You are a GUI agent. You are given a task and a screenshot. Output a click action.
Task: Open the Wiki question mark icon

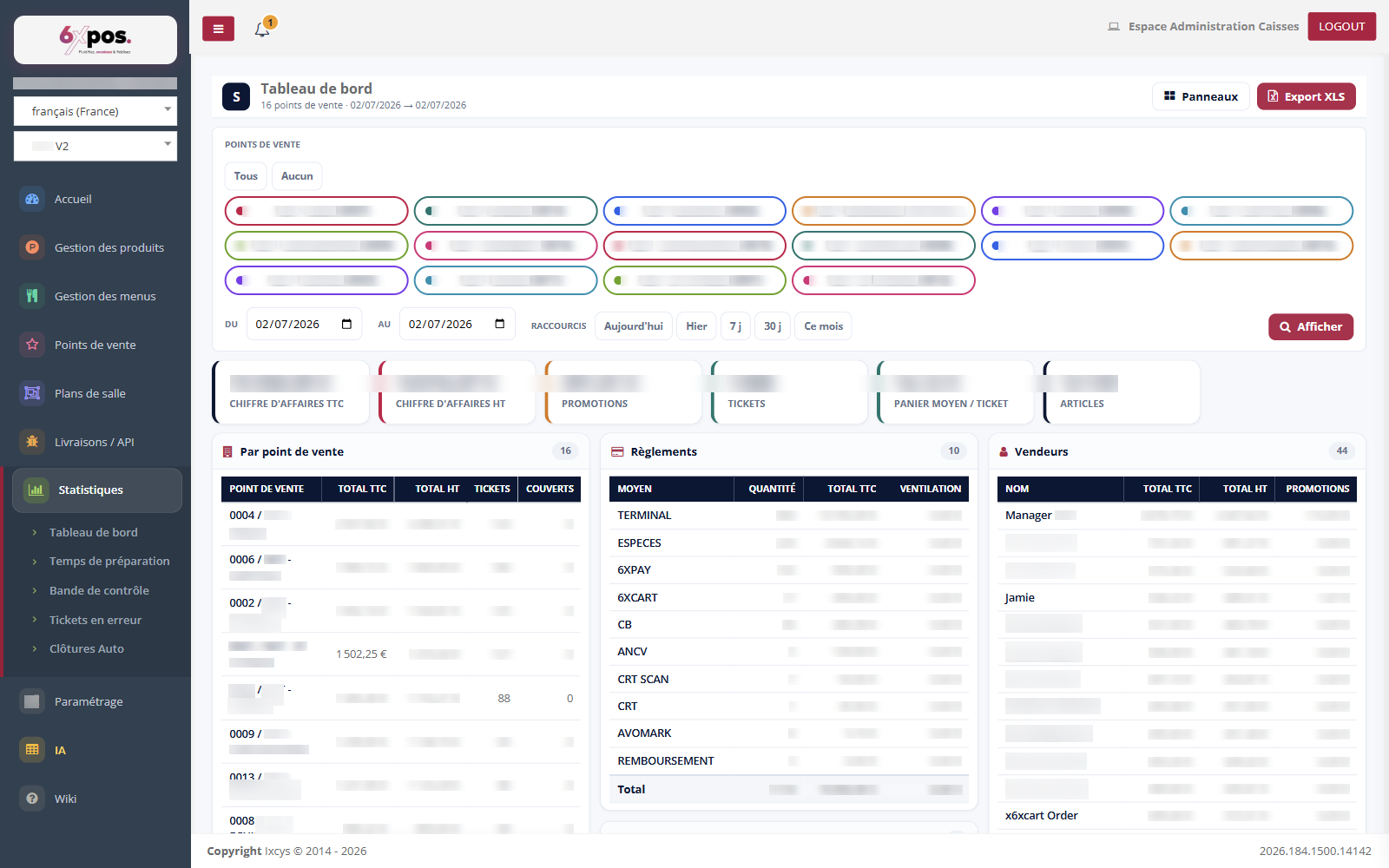tap(32, 799)
